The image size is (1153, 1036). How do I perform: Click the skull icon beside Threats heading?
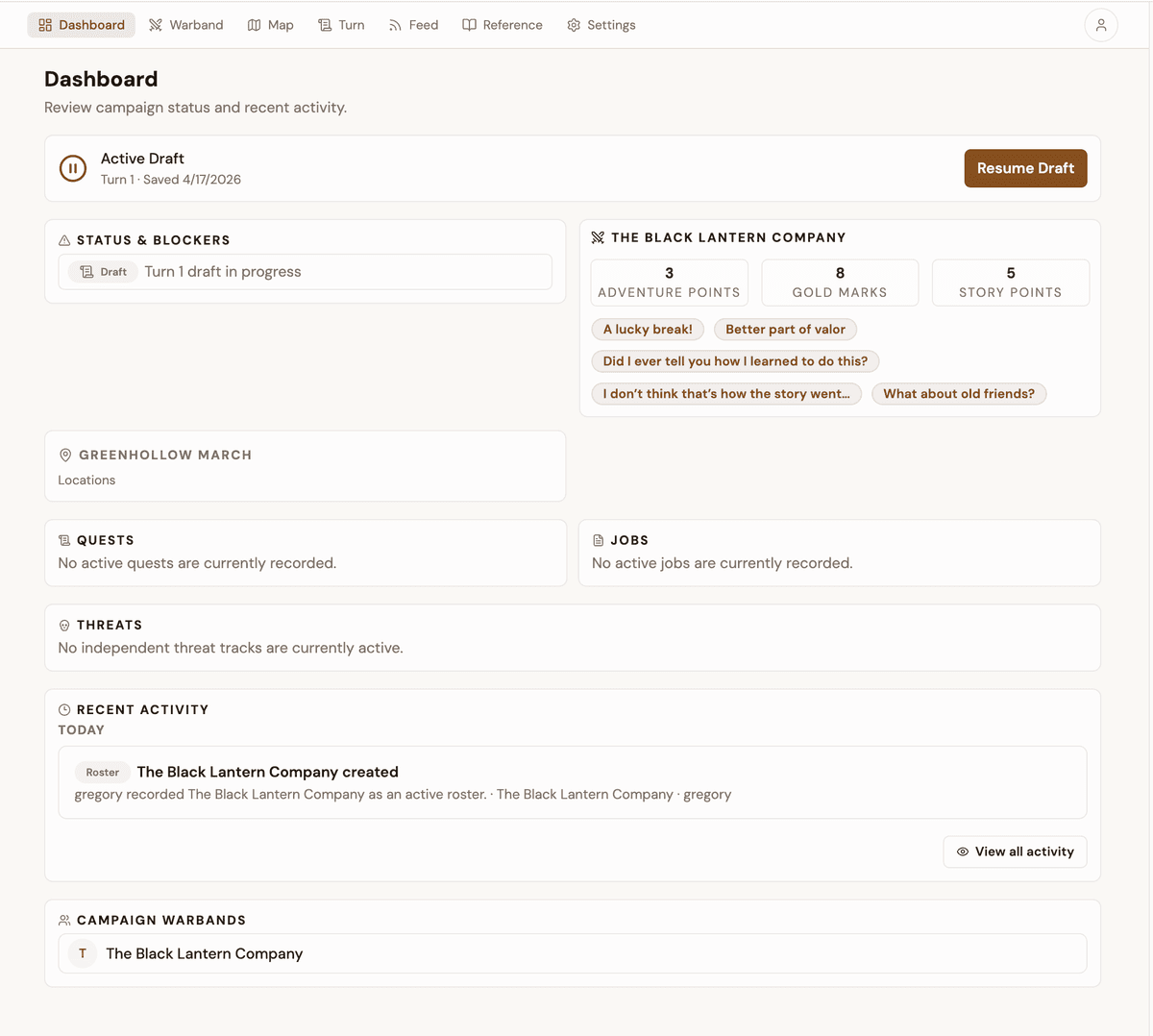pyautogui.click(x=64, y=625)
